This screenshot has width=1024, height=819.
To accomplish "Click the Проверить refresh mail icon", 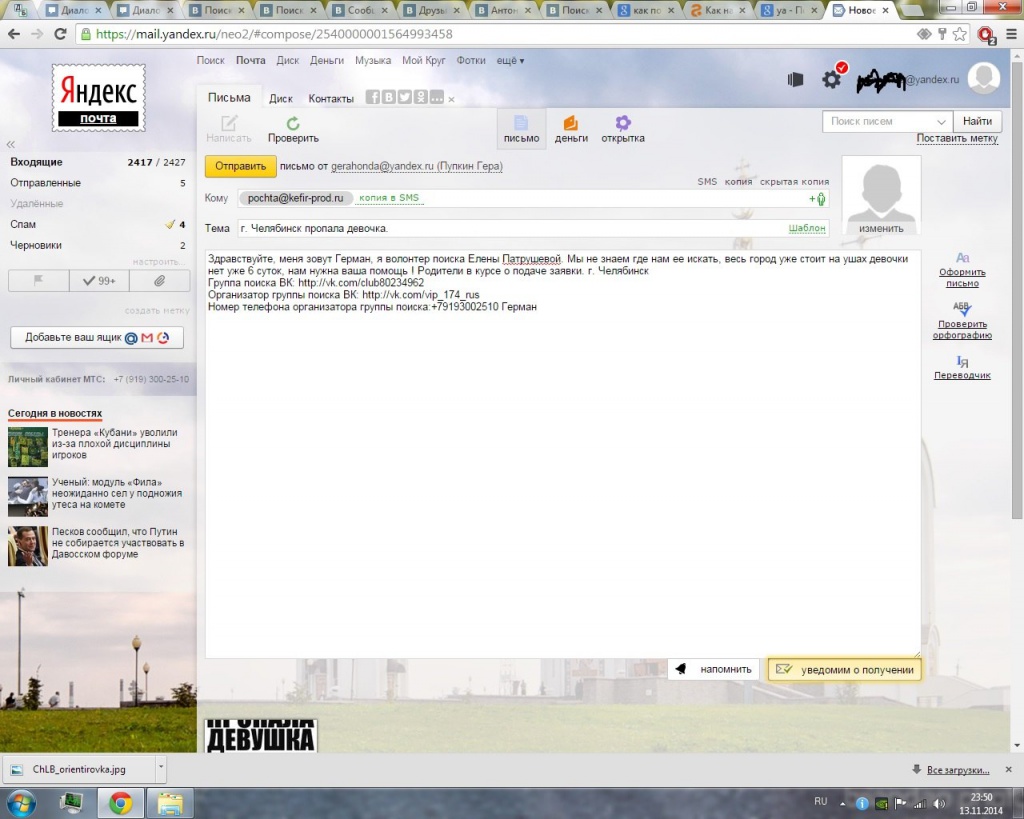I will click(292, 124).
